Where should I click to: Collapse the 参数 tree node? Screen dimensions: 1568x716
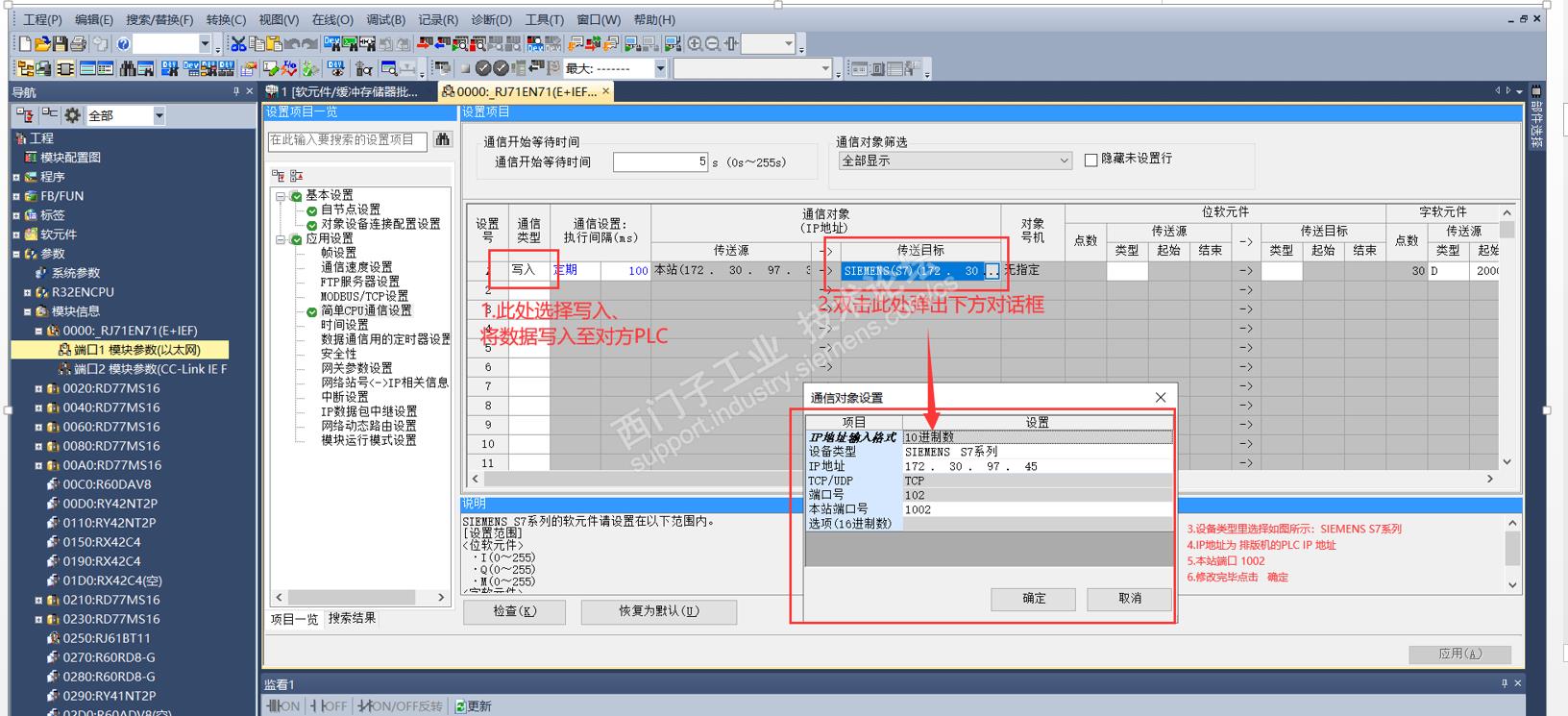16,254
